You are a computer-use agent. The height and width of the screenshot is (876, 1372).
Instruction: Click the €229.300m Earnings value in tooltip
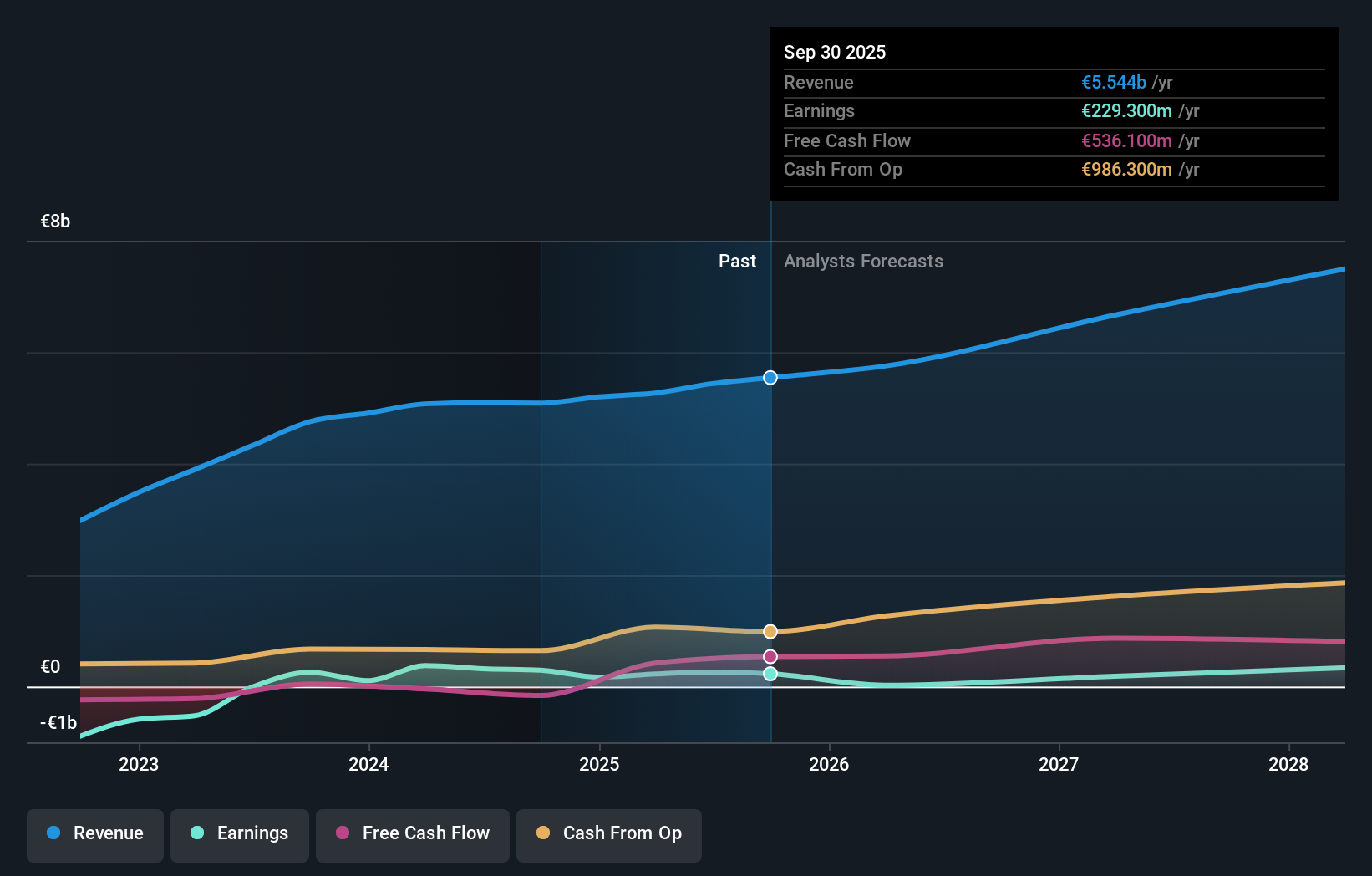pyautogui.click(x=1127, y=110)
